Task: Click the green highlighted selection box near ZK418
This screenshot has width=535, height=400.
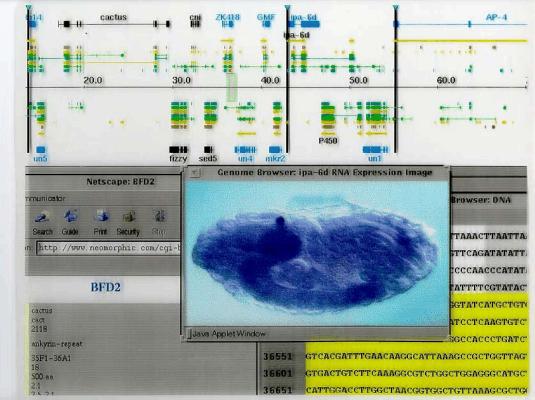Action: (232, 87)
